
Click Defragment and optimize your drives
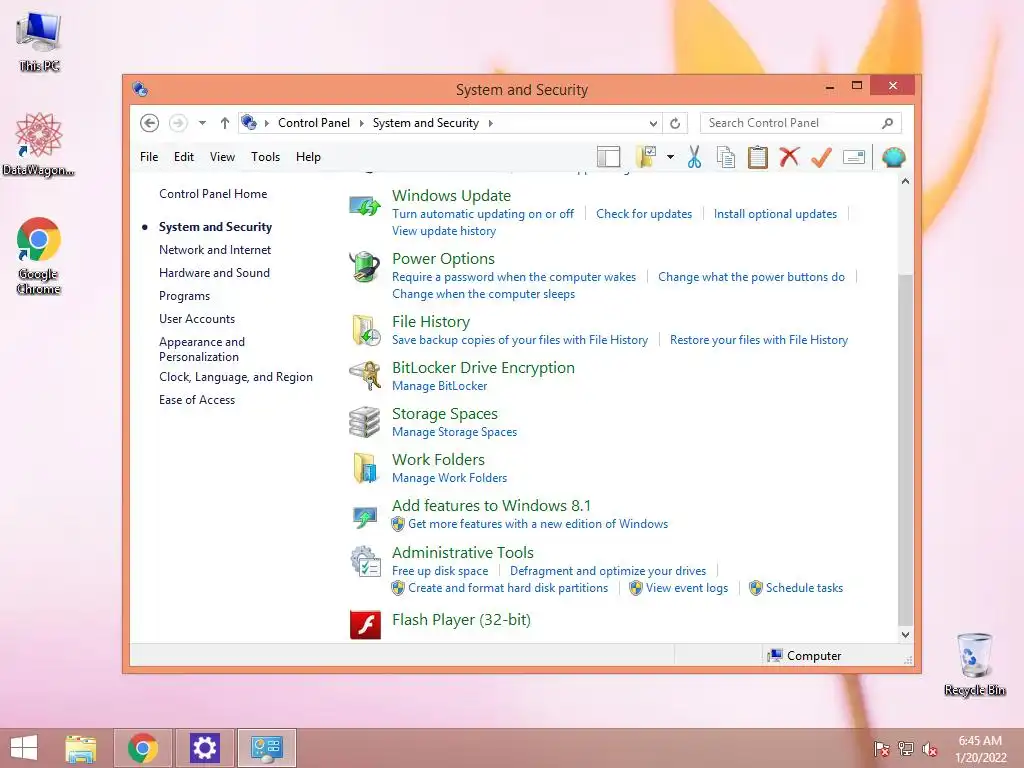608,571
